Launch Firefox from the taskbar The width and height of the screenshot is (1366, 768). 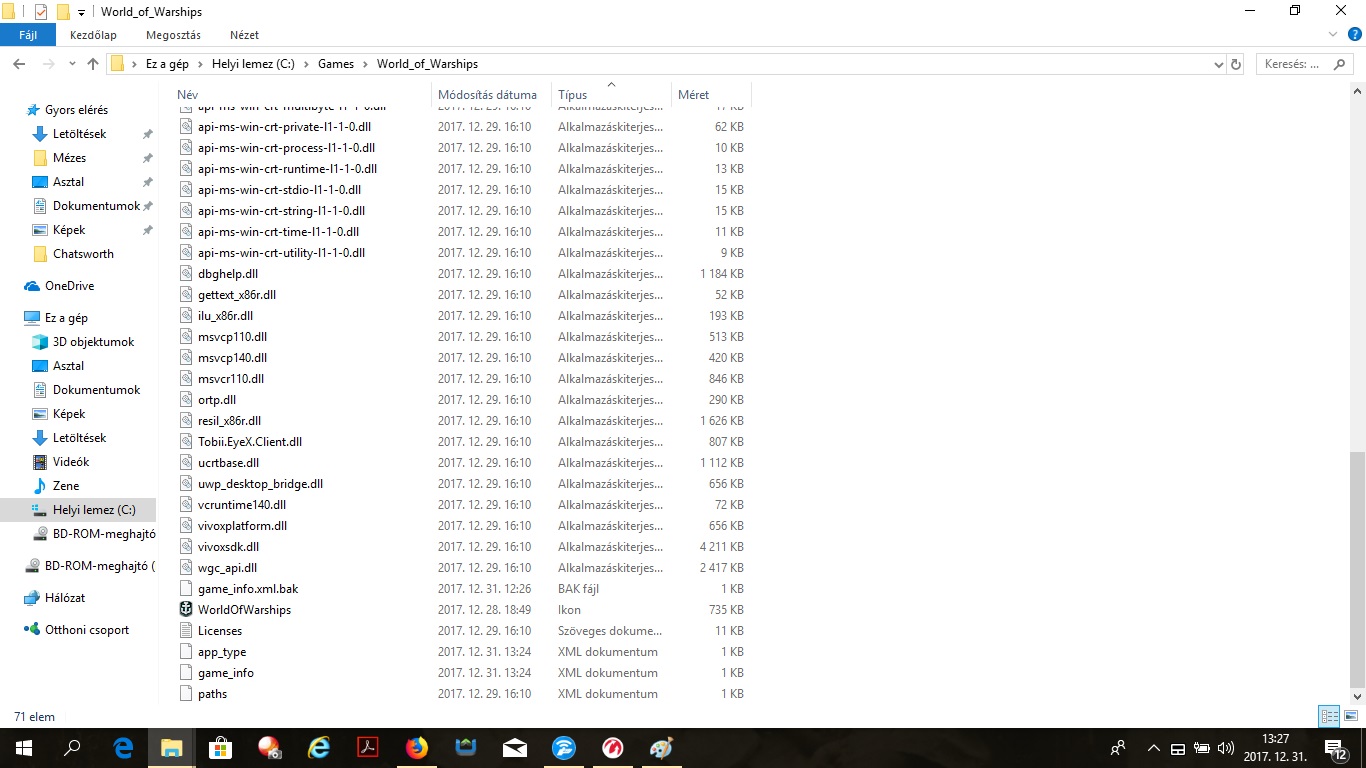click(x=417, y=748)
